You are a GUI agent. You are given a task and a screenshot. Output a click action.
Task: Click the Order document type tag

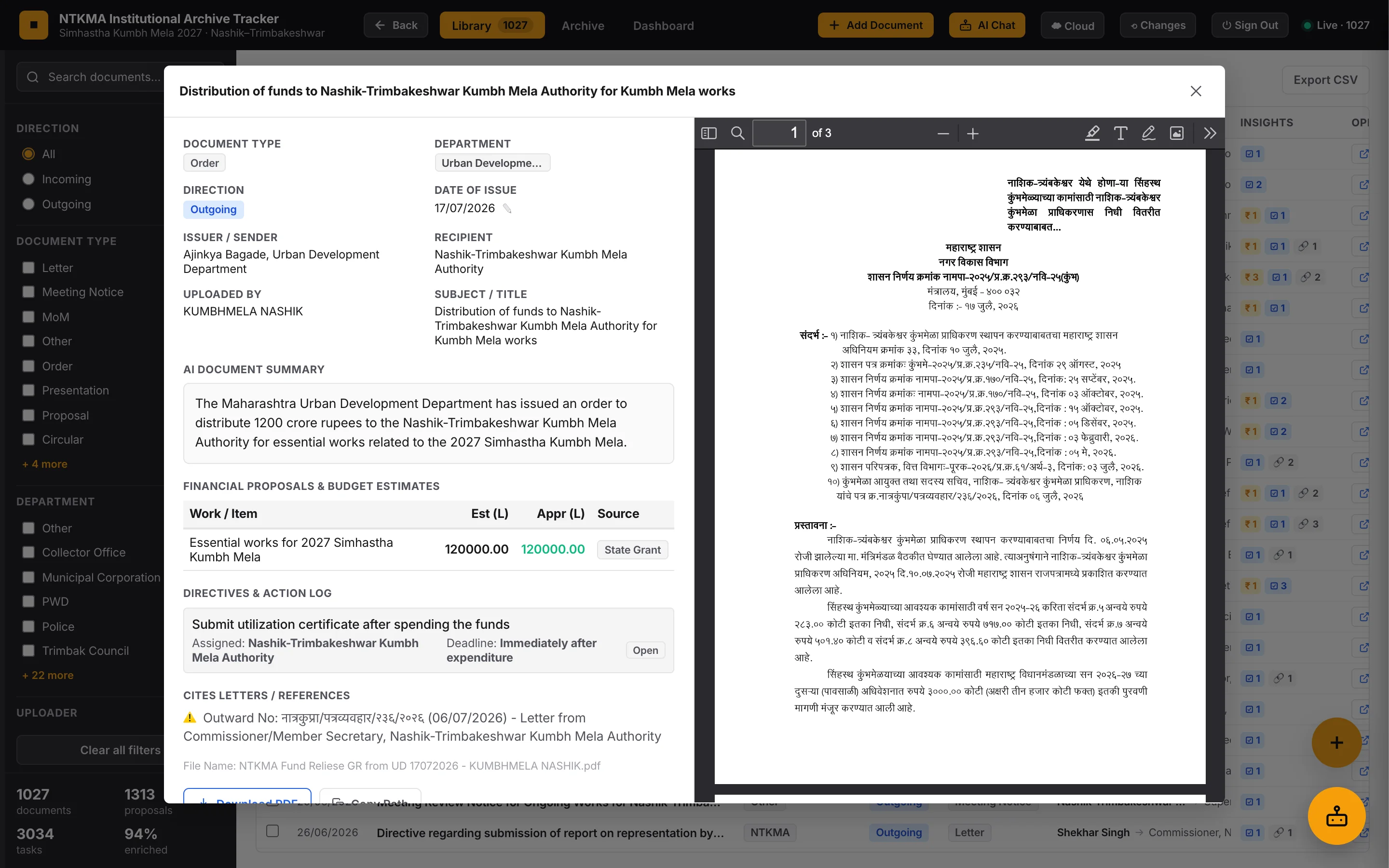204,163
